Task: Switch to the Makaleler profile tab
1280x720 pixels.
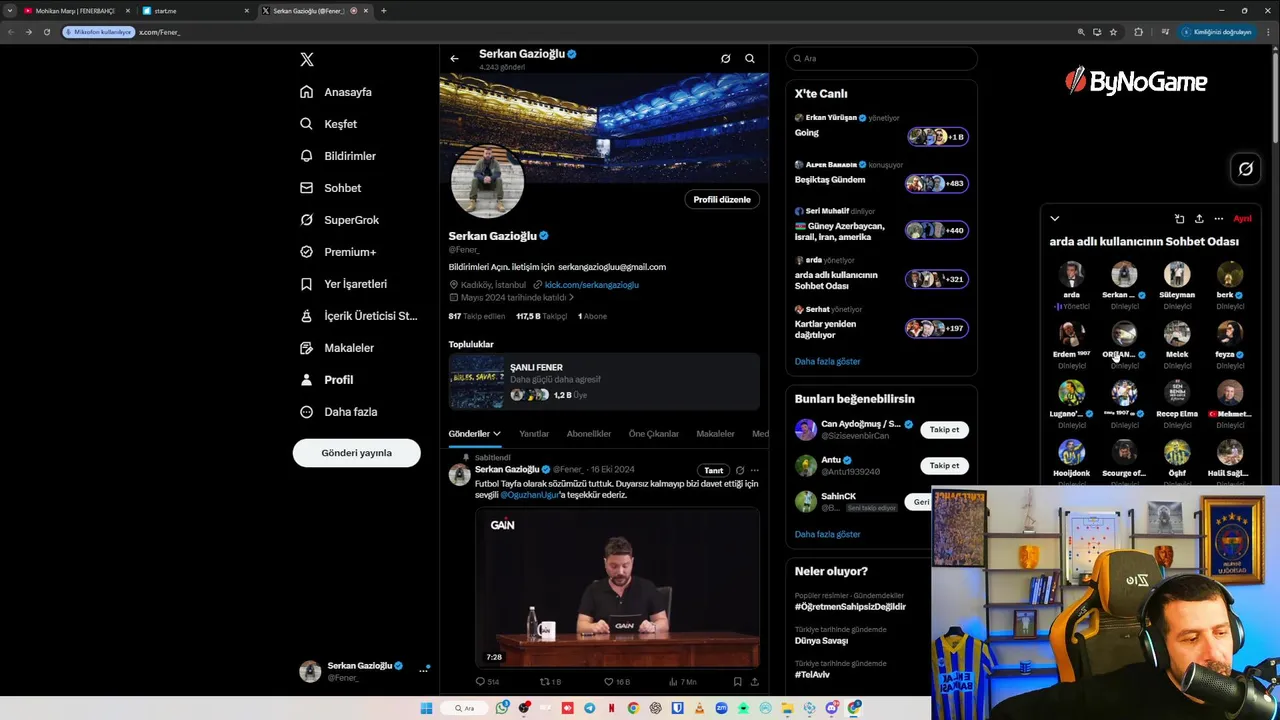Action: click(x=715, y=434)
